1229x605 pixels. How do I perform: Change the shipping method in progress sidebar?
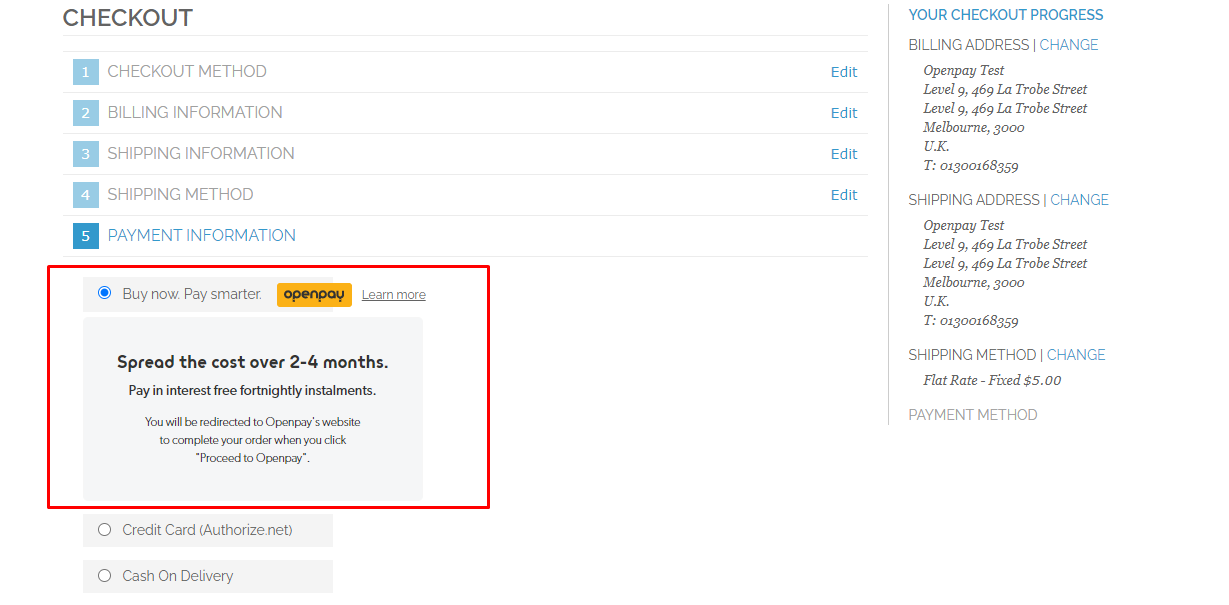[1076, 355]
